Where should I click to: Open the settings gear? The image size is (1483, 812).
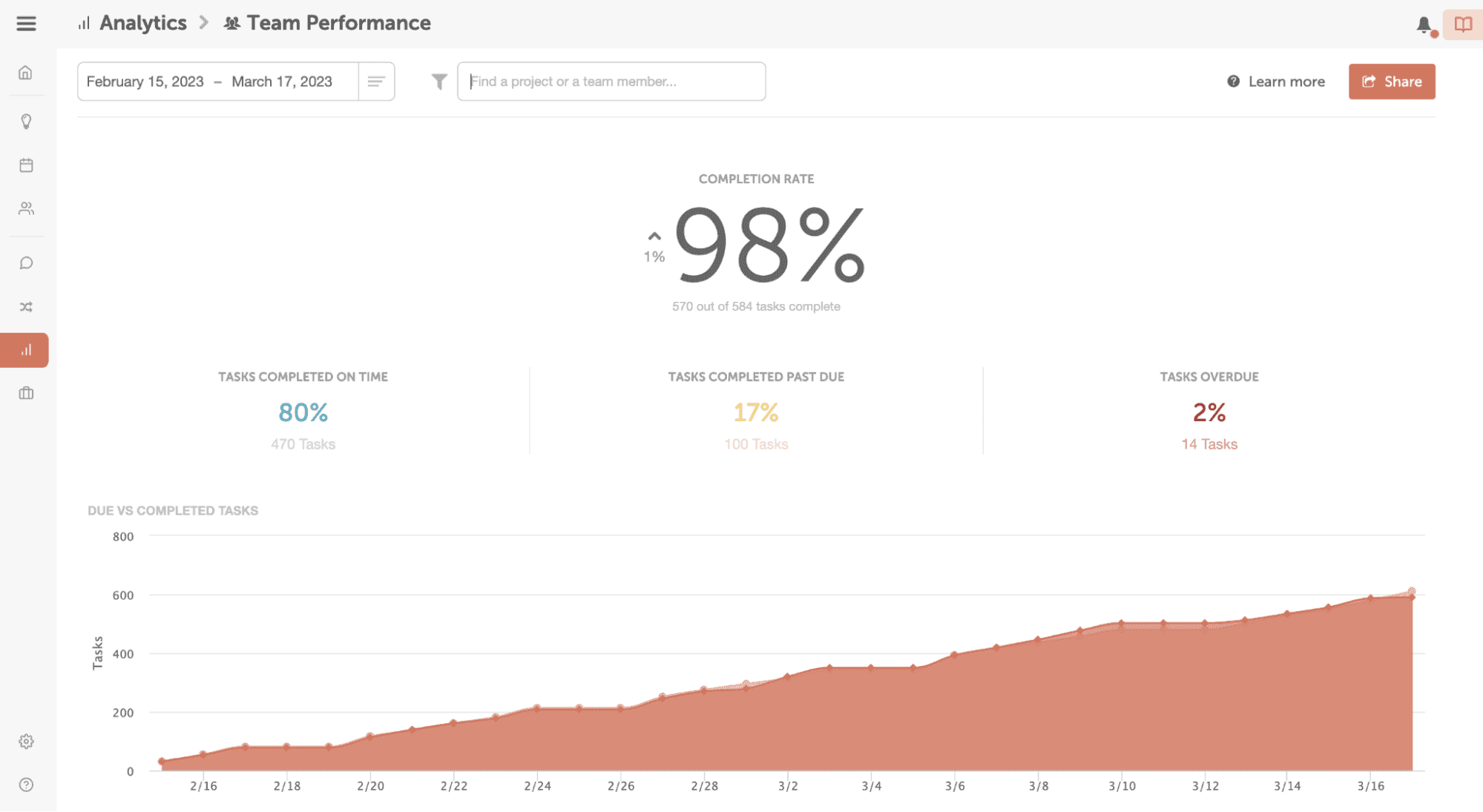click(26, 741)
